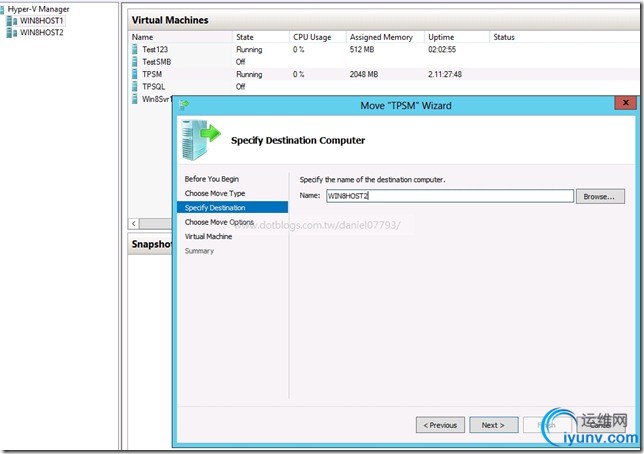Screen dimensions: 644x454
Task: Click the server move graphic in wizard header
Action: click(x=201, y=140)
